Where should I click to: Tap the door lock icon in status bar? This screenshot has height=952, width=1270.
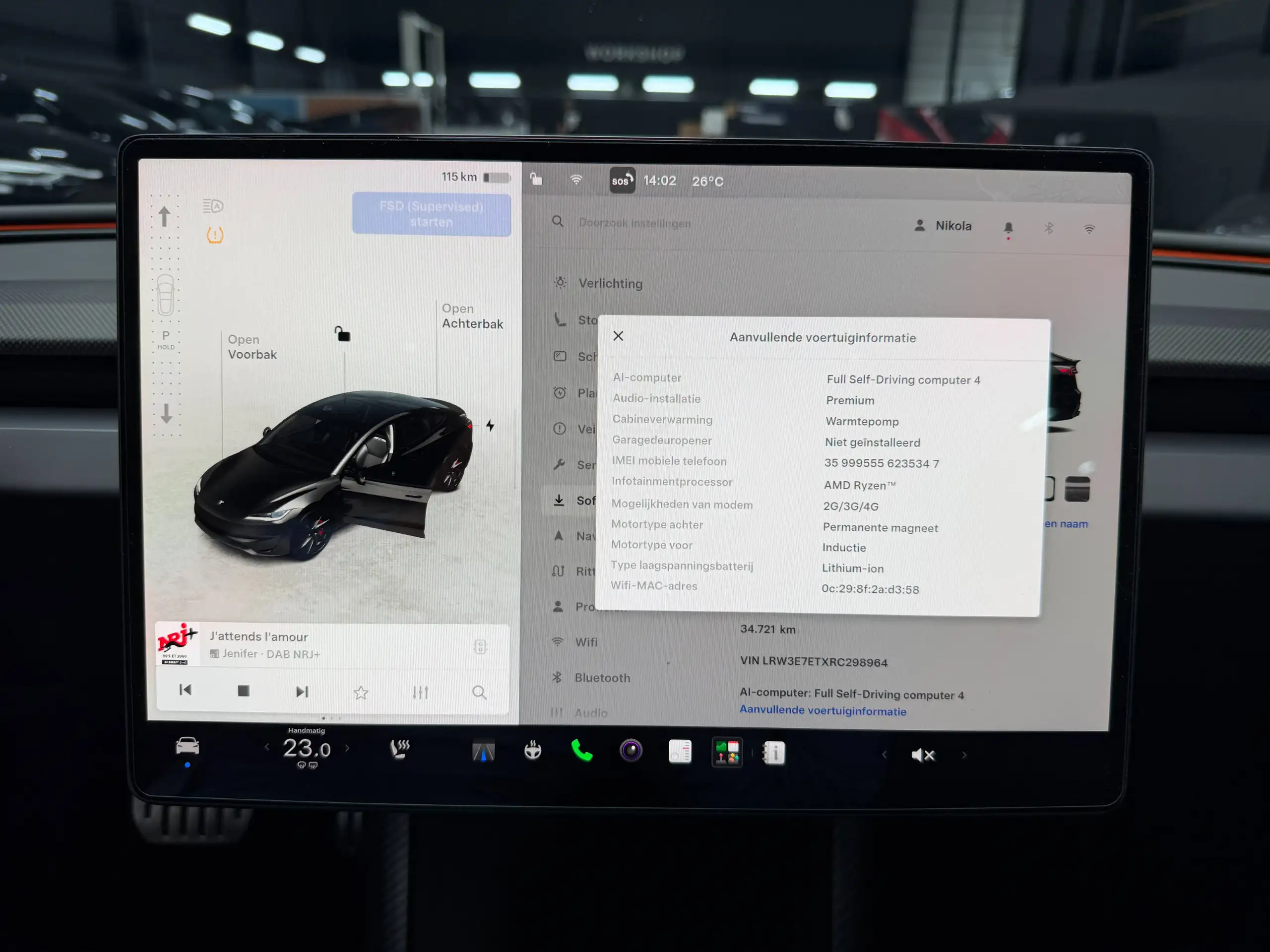pos(536,179)
